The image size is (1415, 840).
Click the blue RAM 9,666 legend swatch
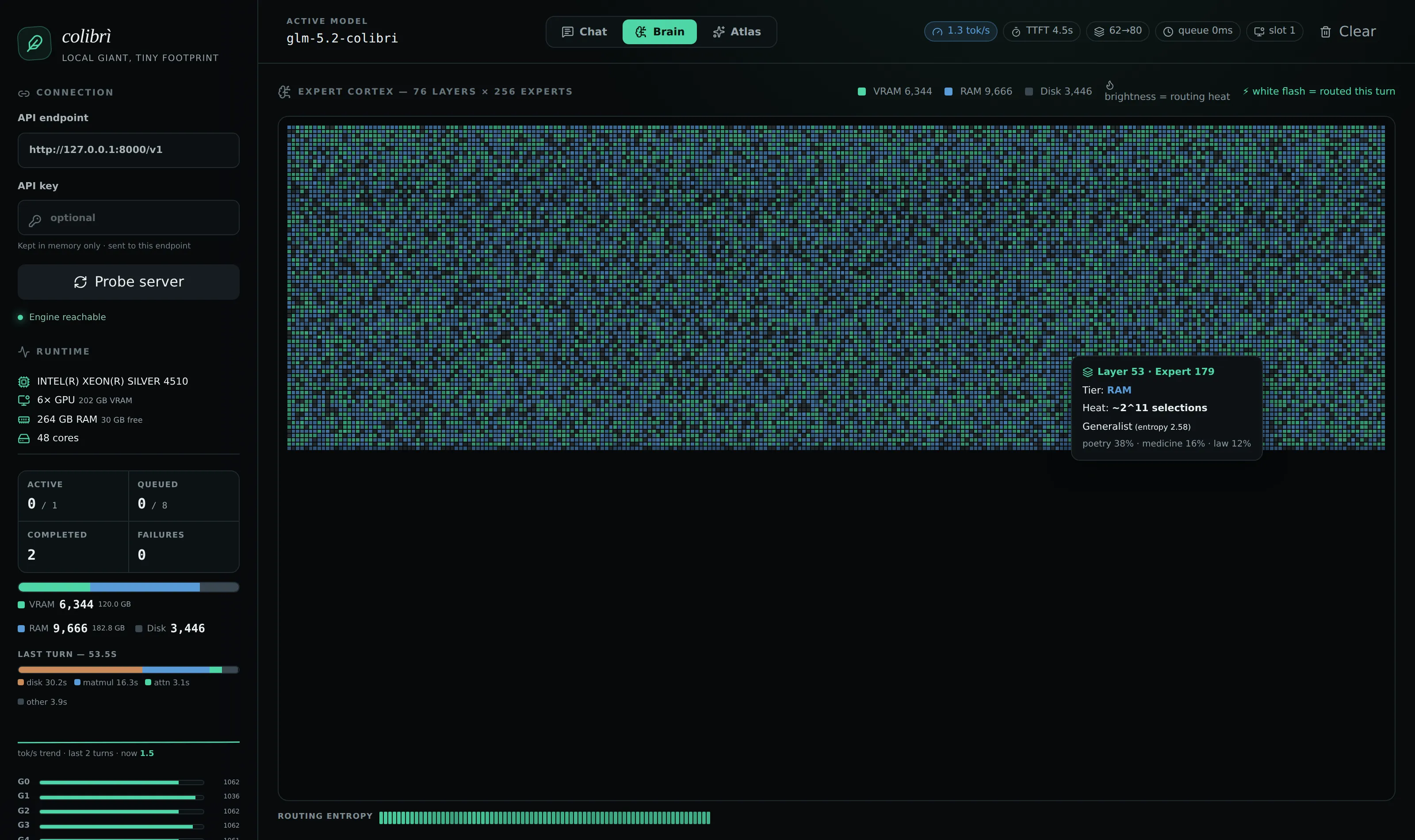(x=948, y=92)
